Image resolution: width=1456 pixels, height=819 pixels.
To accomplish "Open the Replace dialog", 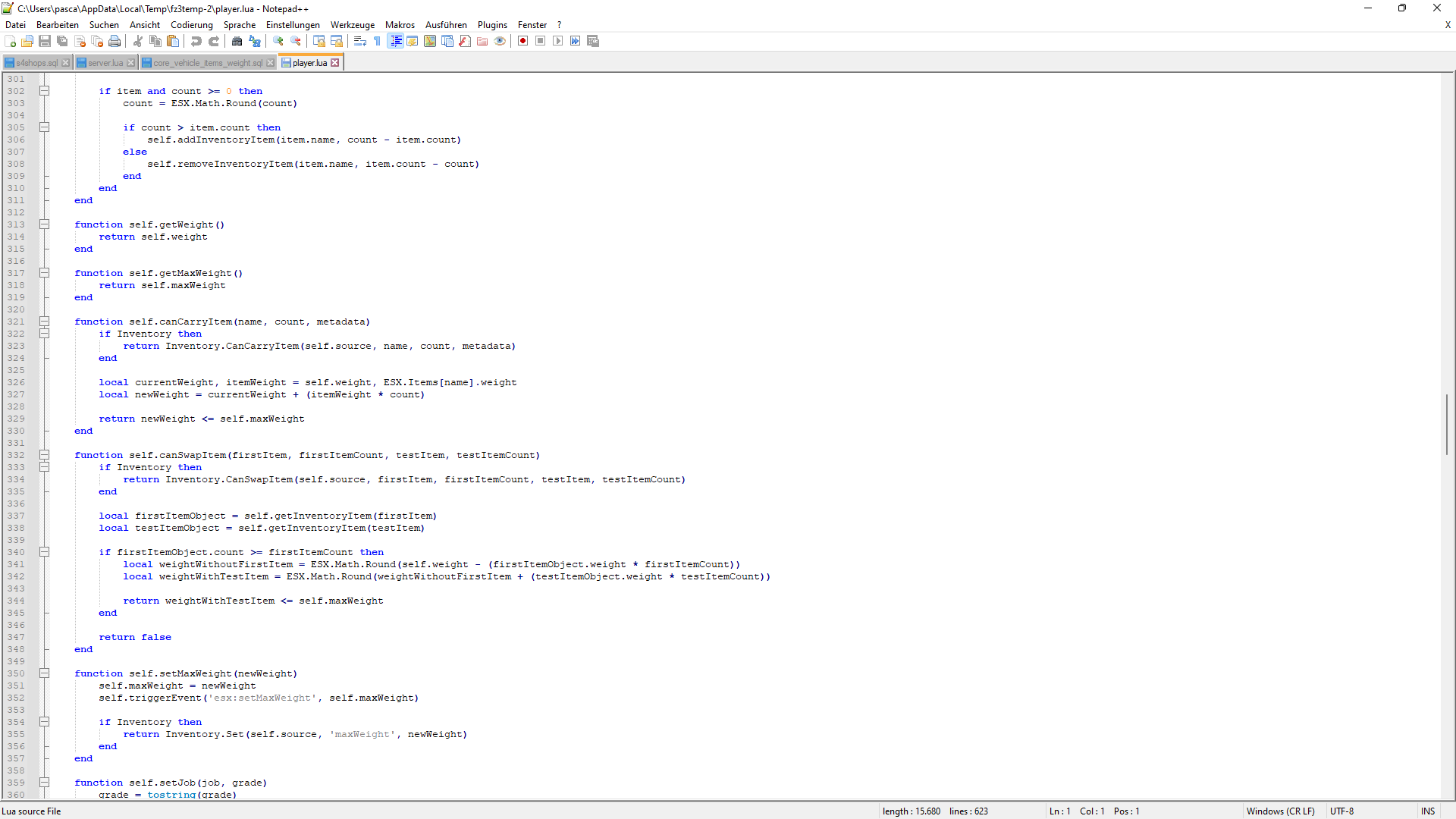I will click(255, 41).
